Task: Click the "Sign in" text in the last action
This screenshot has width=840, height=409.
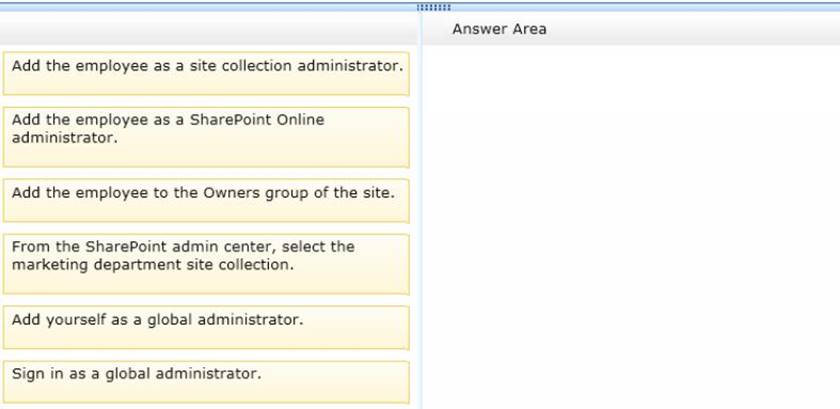Action: 39,374
